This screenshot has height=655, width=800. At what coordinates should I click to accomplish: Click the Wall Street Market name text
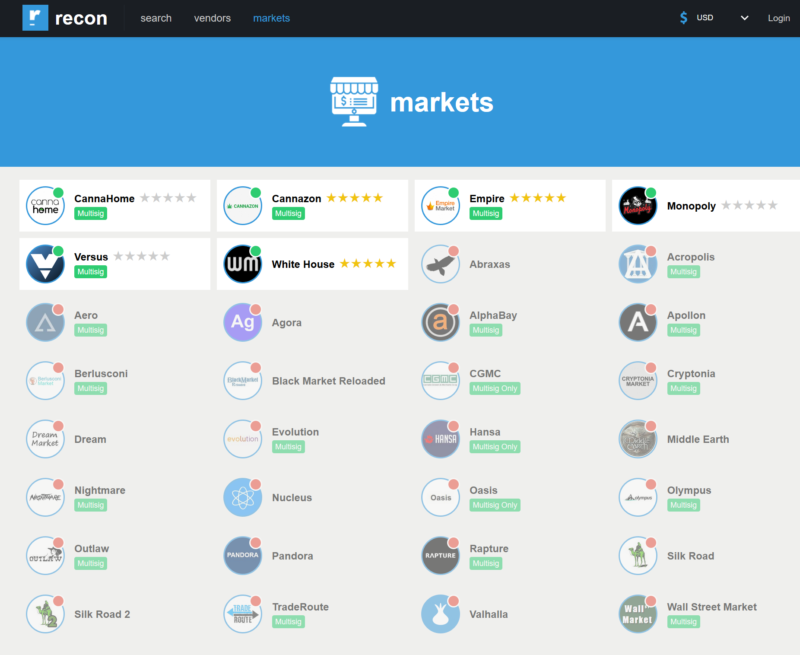tap(712, 607)
